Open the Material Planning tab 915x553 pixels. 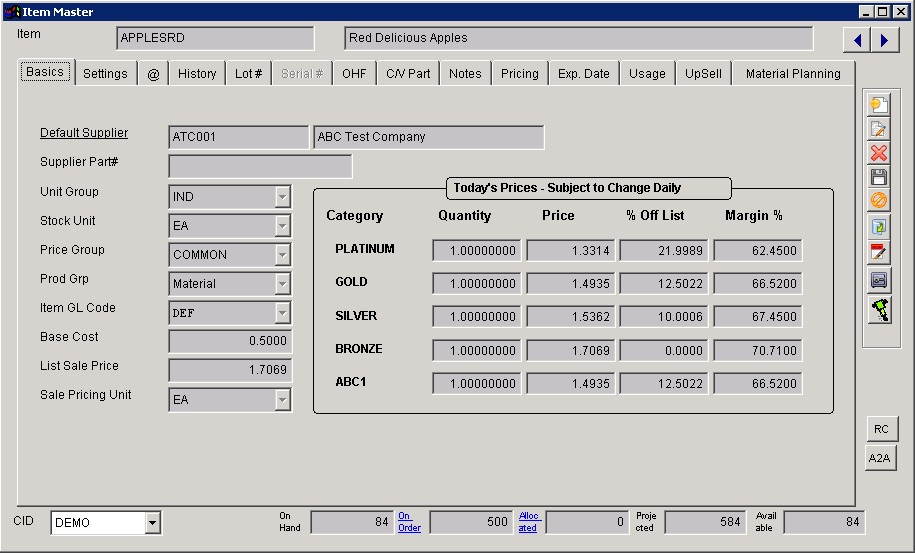coord(793,74)
